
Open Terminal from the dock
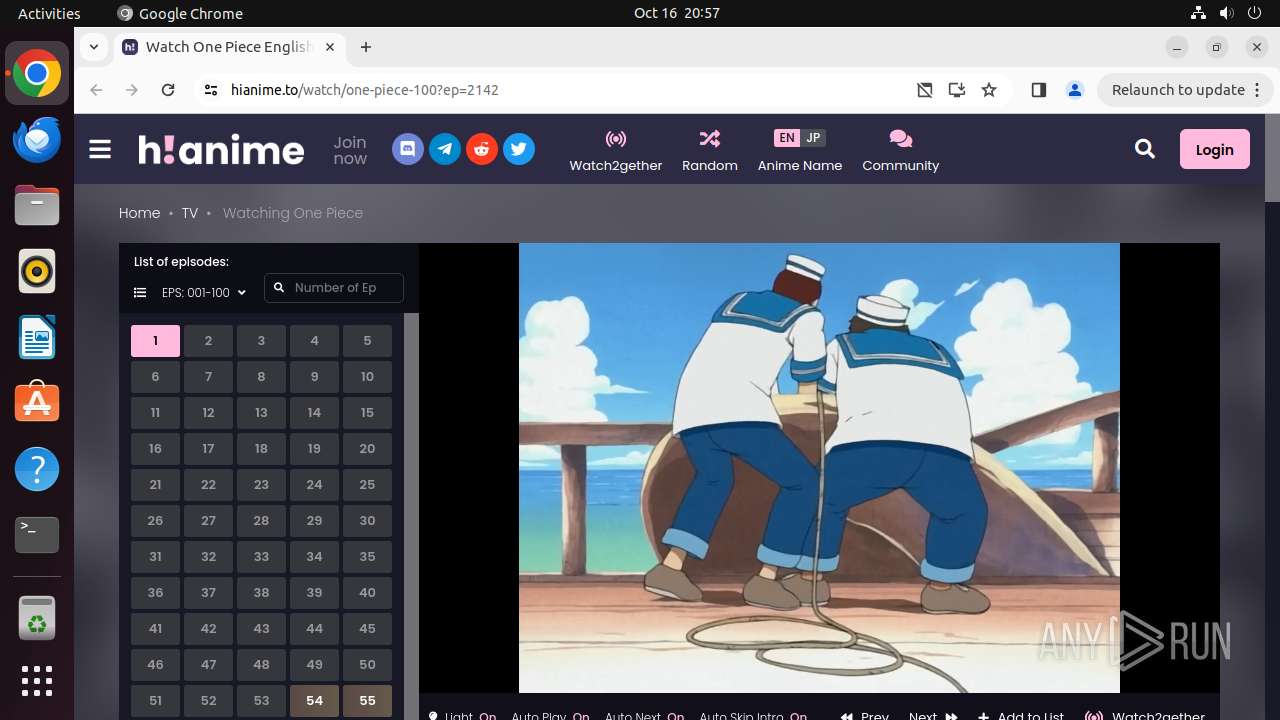pyautogui.click(x=37, y=535)
